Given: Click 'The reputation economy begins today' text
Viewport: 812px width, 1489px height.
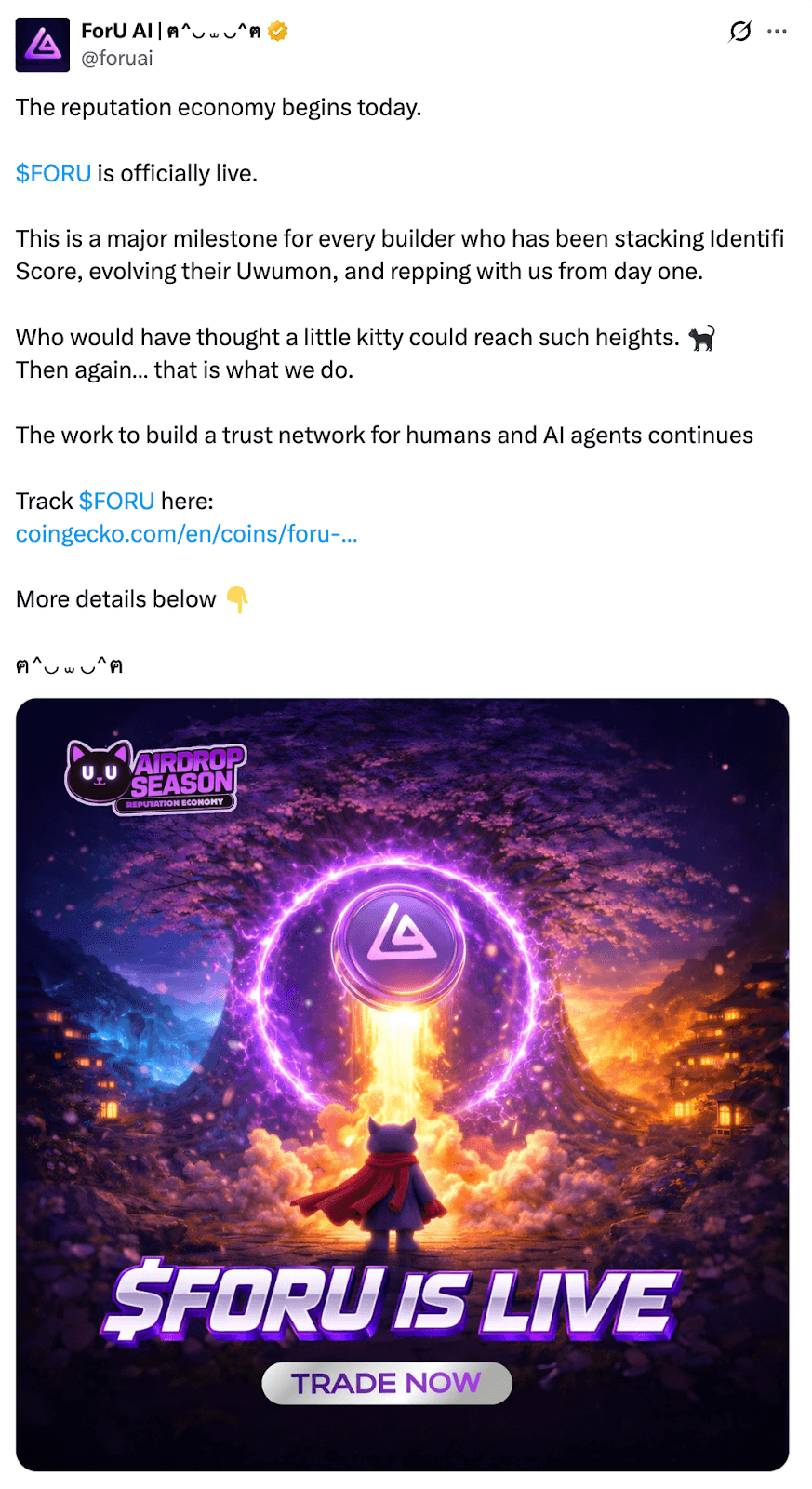Looking at the screenshot, I should (x=219, y=108).
